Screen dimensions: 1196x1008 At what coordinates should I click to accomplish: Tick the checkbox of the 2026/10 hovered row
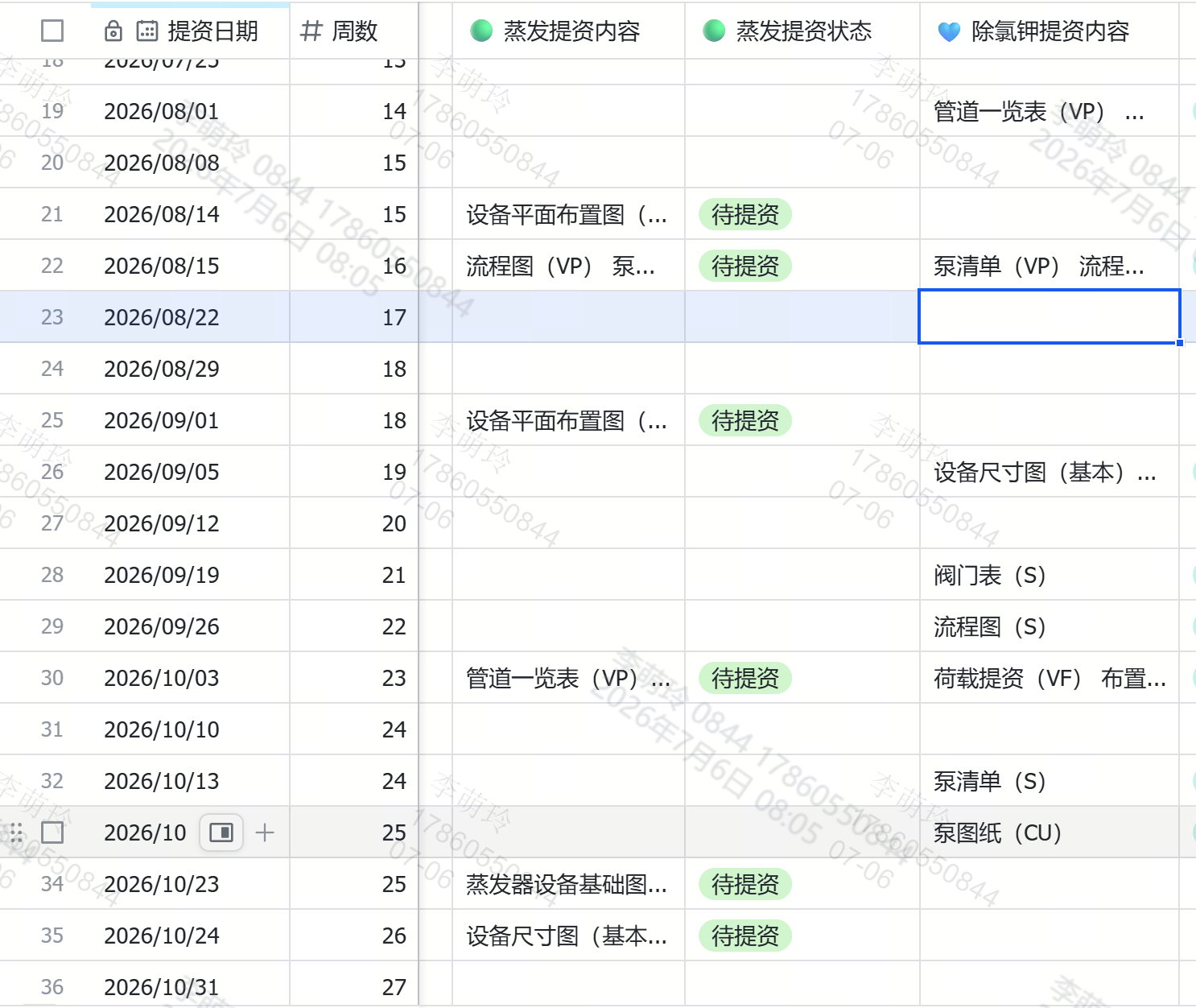52,832
